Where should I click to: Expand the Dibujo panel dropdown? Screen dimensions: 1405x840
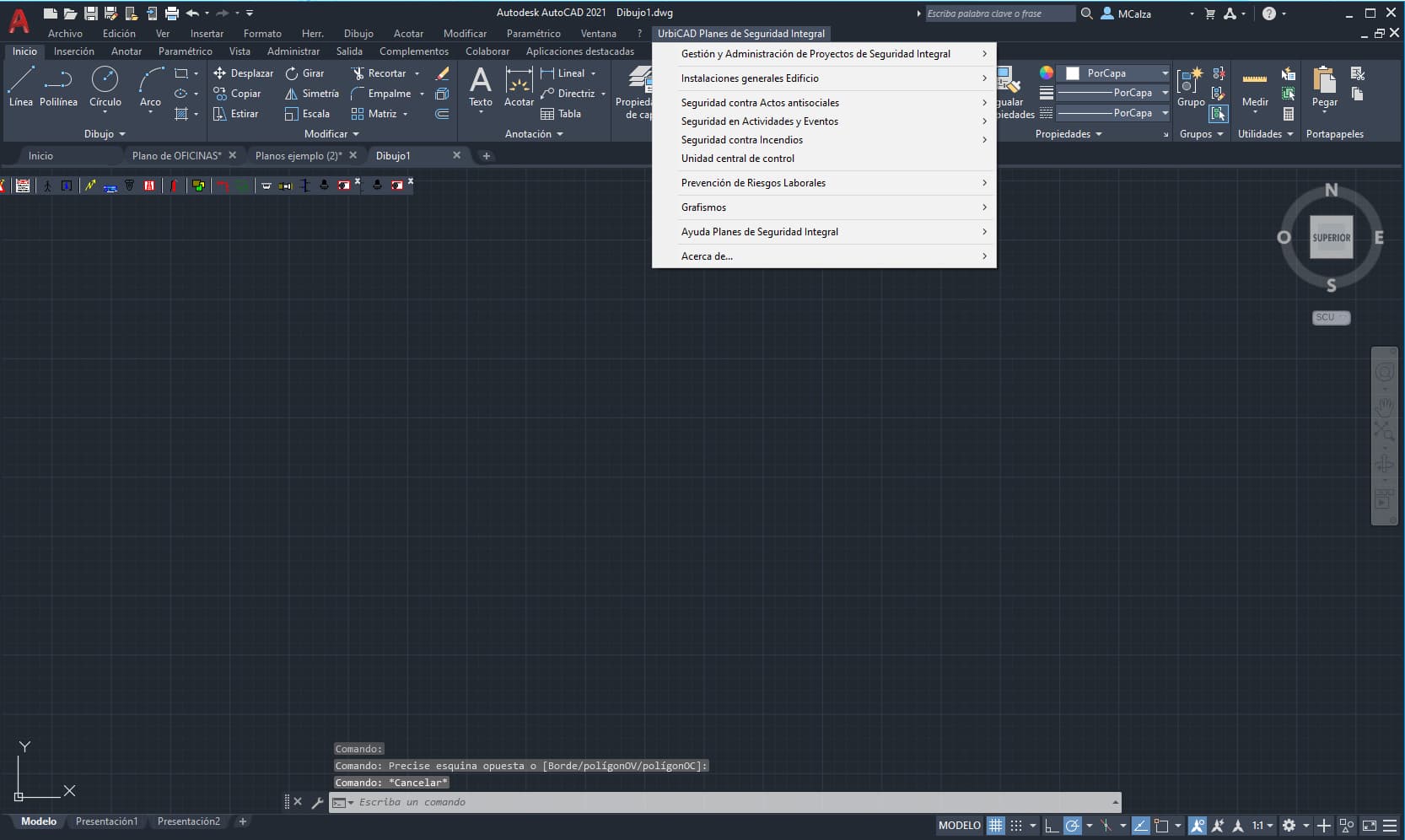click(x=105, y=134)
